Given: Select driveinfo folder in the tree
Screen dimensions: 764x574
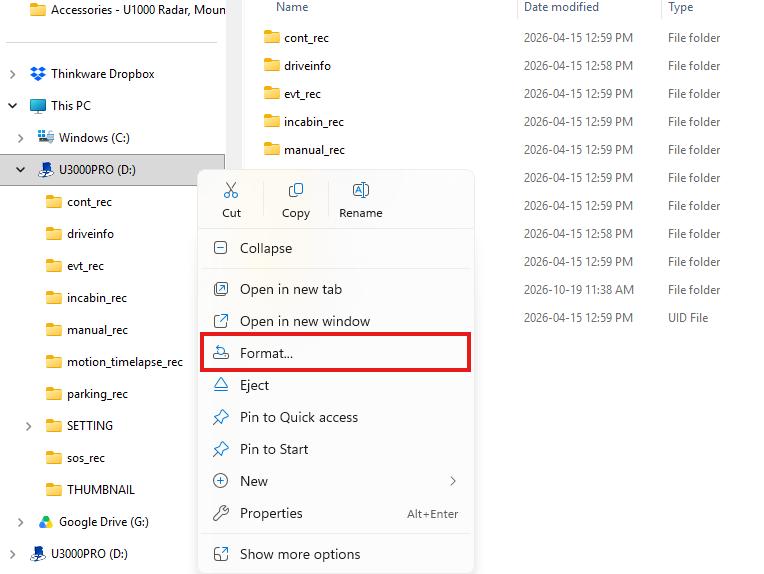Looking at the screenshot, I should 90,233.
